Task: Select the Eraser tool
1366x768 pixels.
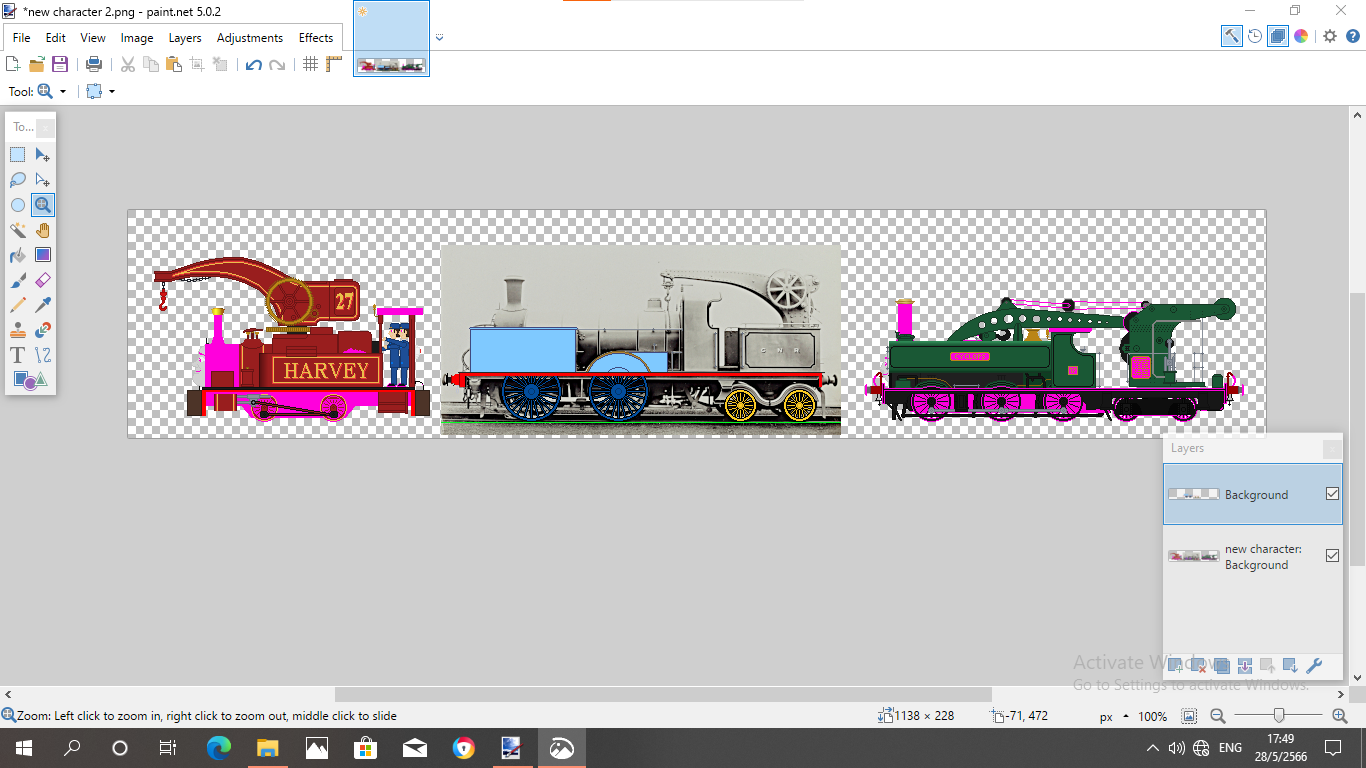Action: [43, 280]
